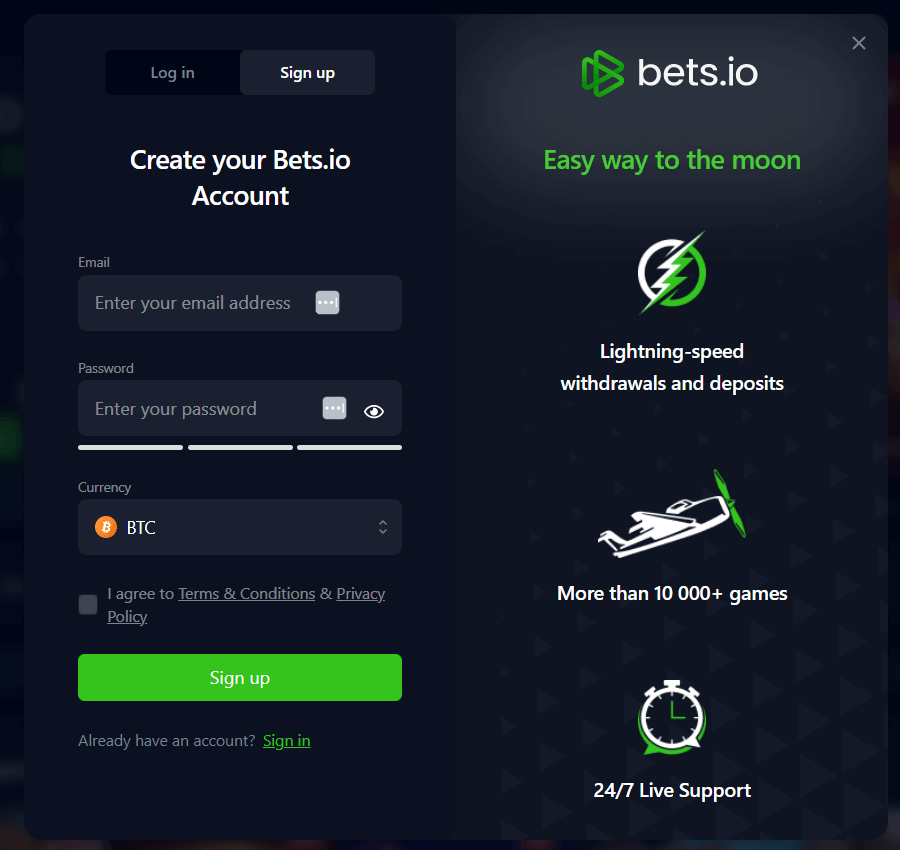
Task: Close the sign up dialog
Action: pyautogui.click(x=859, y=43)
